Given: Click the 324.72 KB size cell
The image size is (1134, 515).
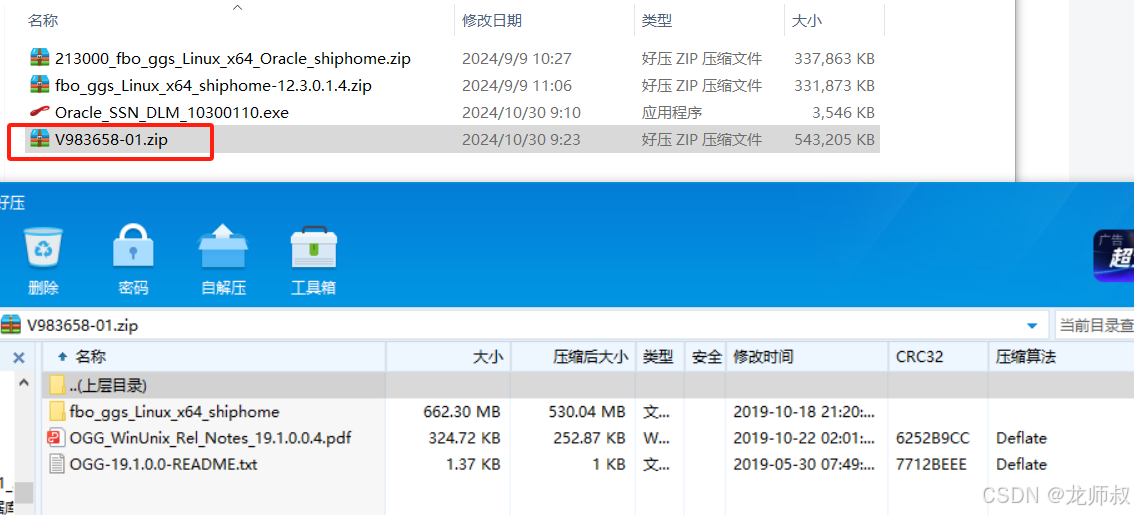Looking at the screenshot, I should pos(464,438).
